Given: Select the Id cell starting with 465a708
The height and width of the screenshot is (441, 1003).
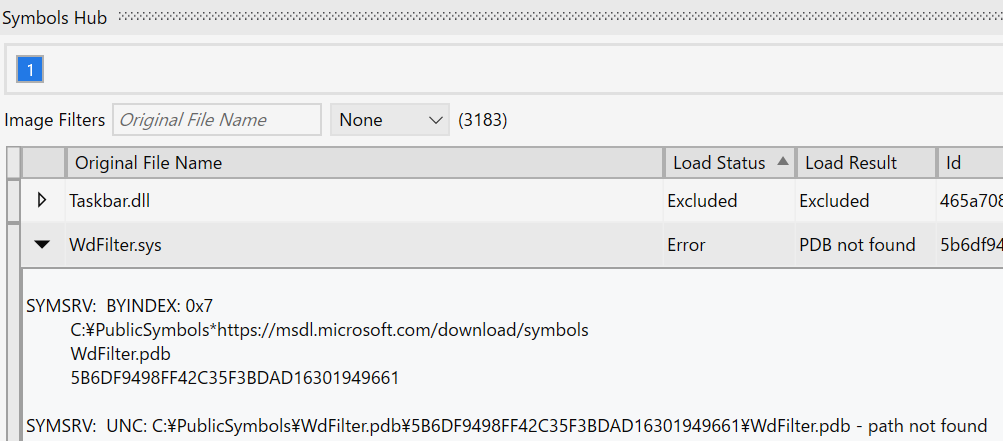Looking at the screenshot, I should coord(970,201).
